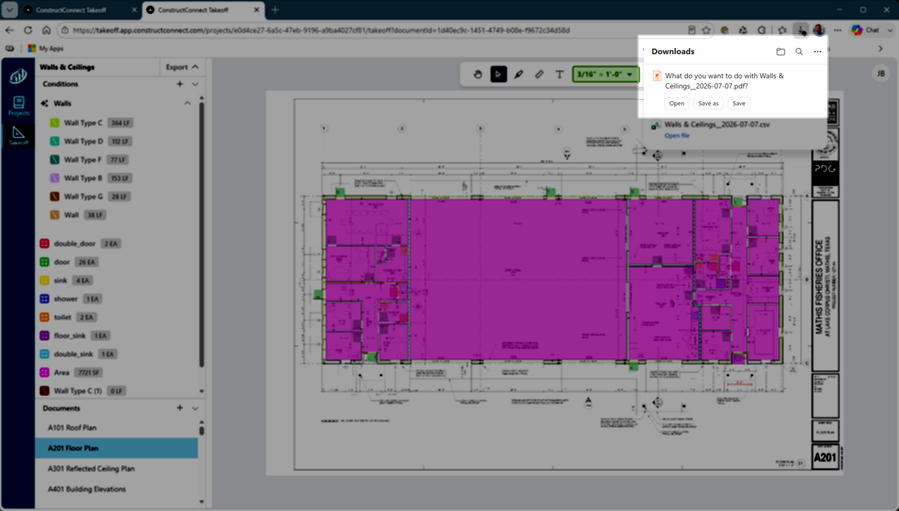Open the Export menu
Image resolution: width=899 pixels, height=511 pixels.
click(x=182, y=67)
